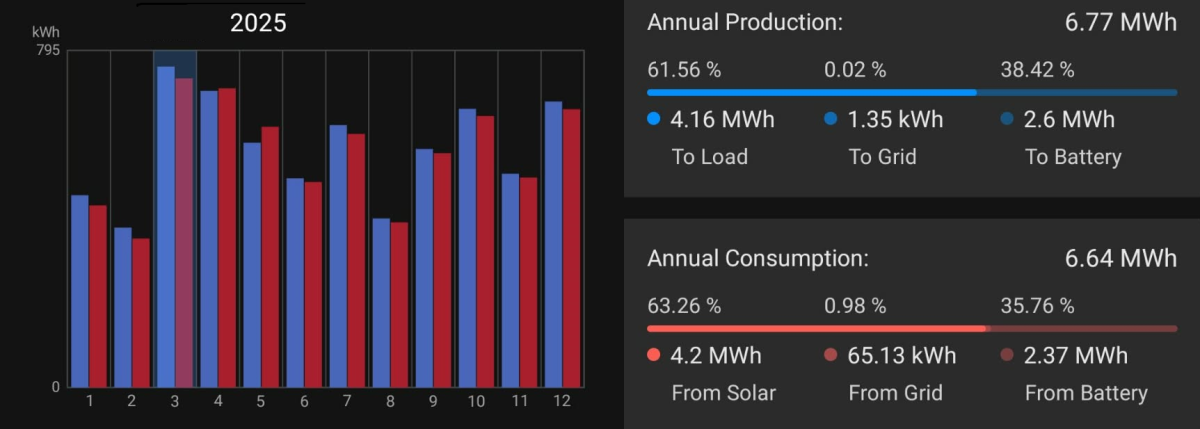Select the month 8 red consumption bar
Image resolution: width=1200 pixels, height=429 pixels.
point(399,305)
